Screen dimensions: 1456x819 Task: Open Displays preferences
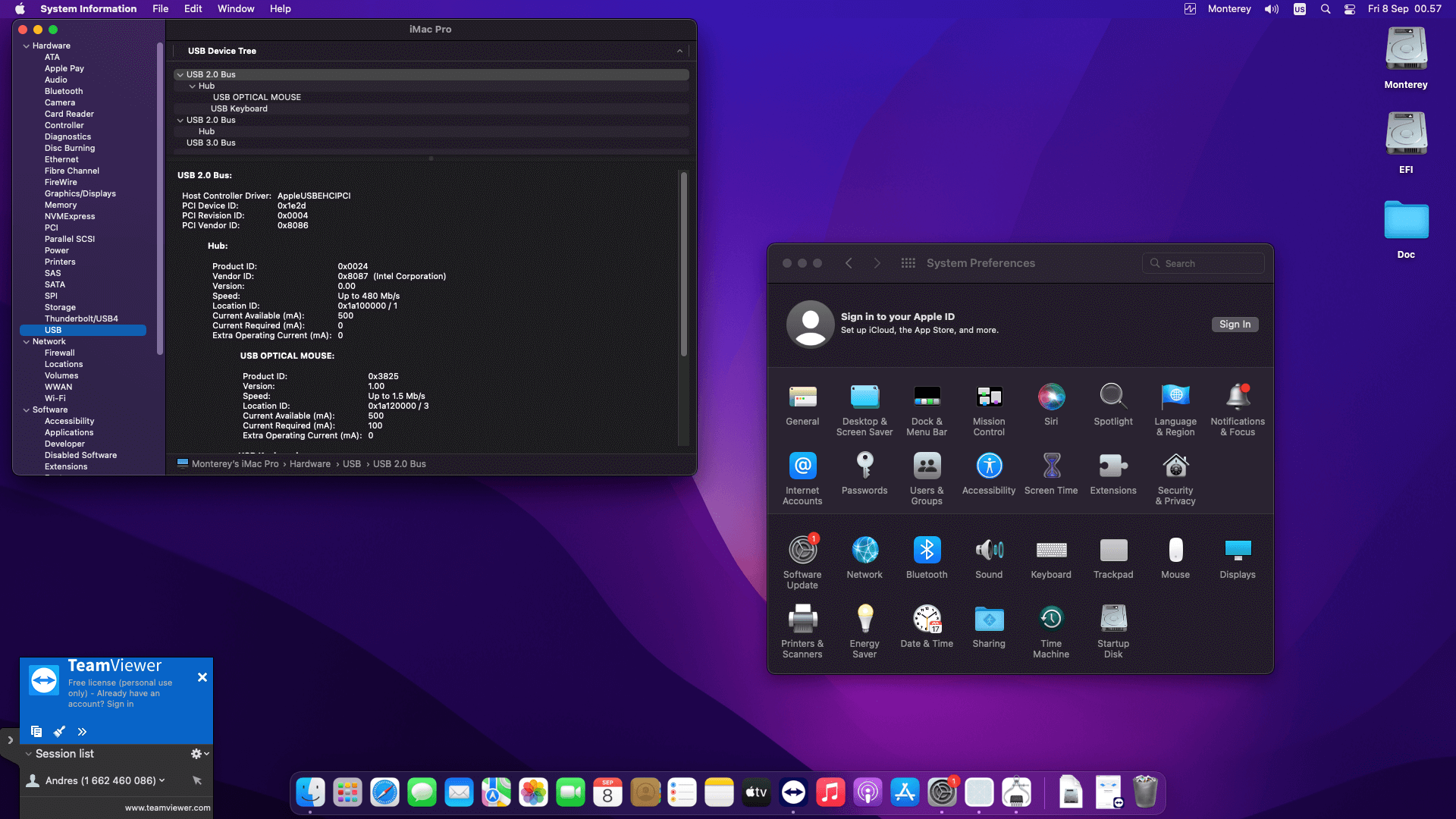pyautogui.click(x=1238, y=550)
